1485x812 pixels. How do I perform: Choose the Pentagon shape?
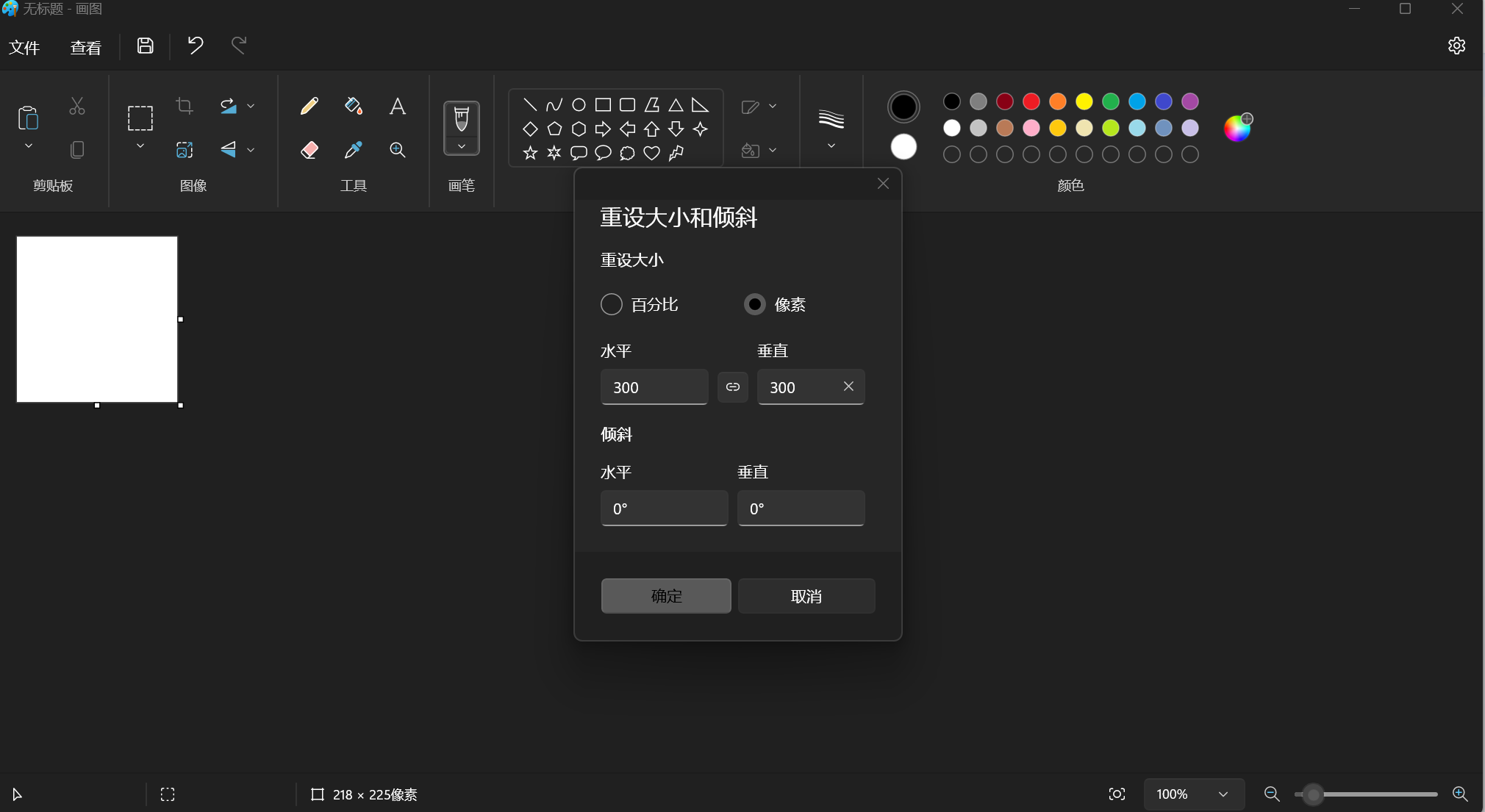point(554,129)
